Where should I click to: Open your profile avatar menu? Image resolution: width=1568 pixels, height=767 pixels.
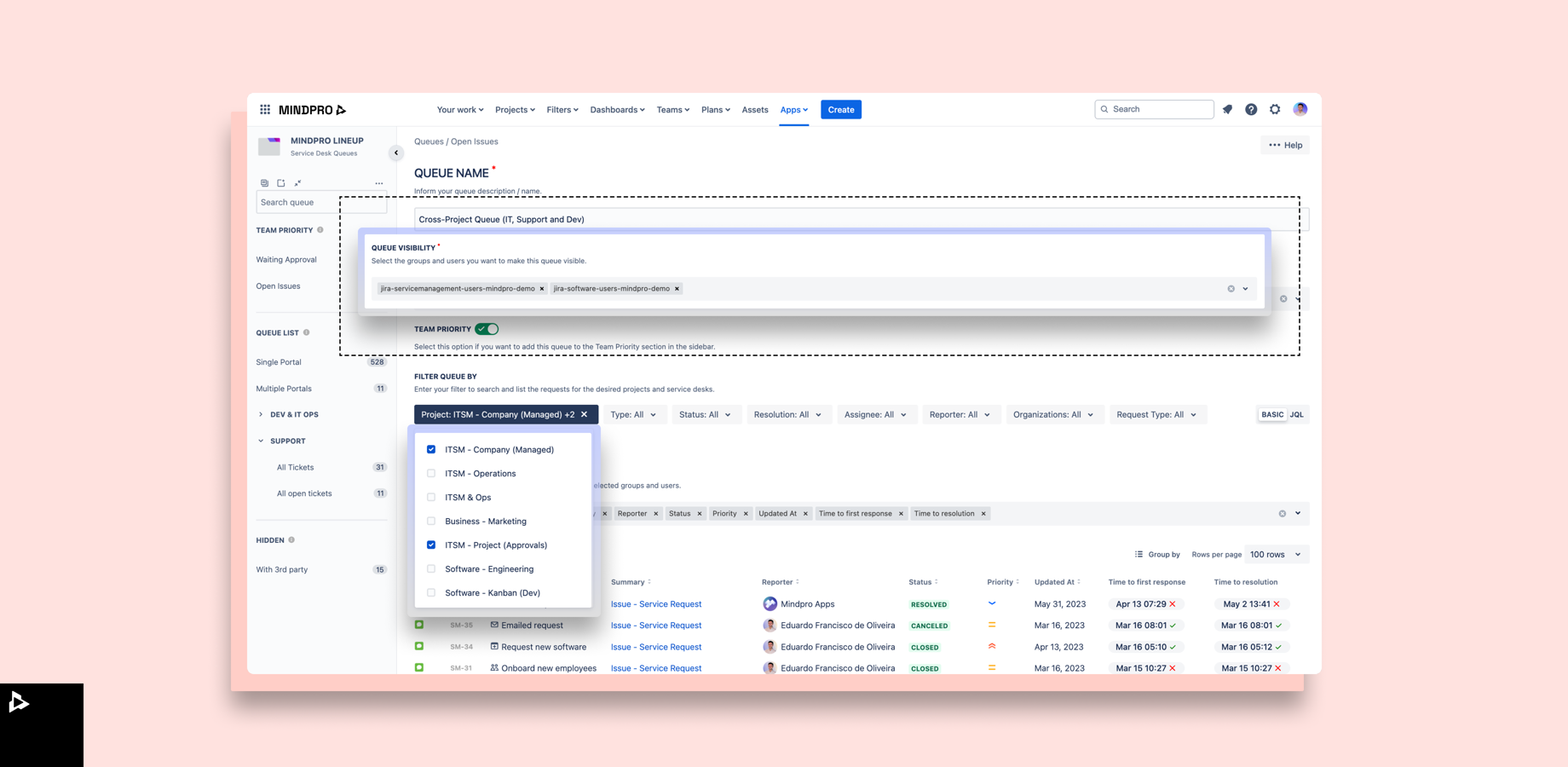click(x=1300, y=109)
